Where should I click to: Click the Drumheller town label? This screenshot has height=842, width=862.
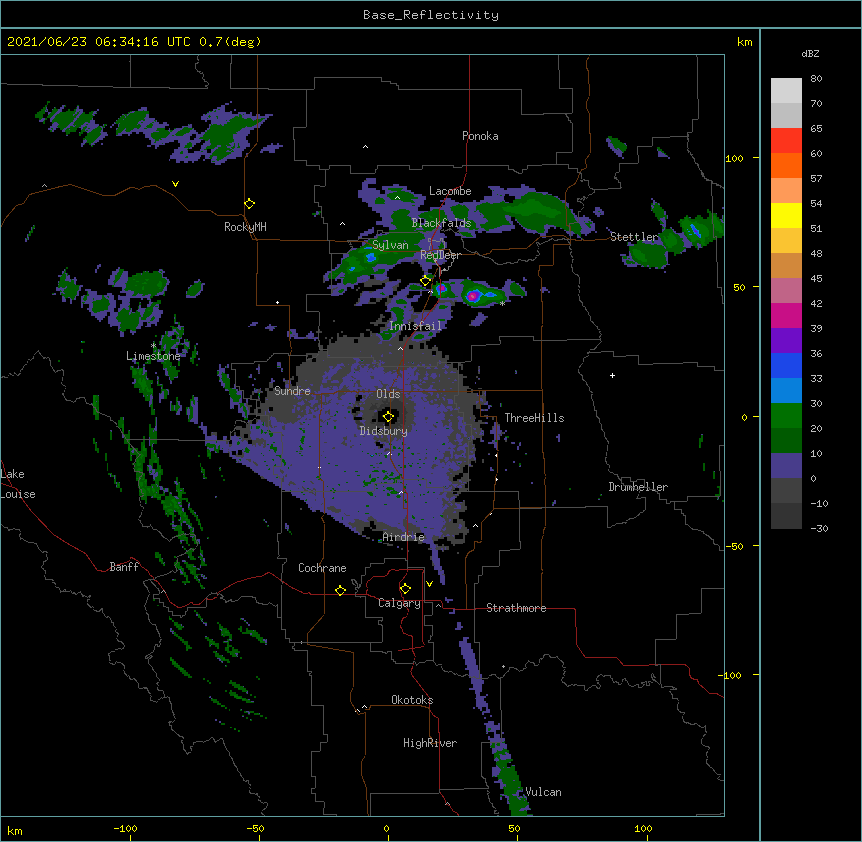click(x=638, y=487)
